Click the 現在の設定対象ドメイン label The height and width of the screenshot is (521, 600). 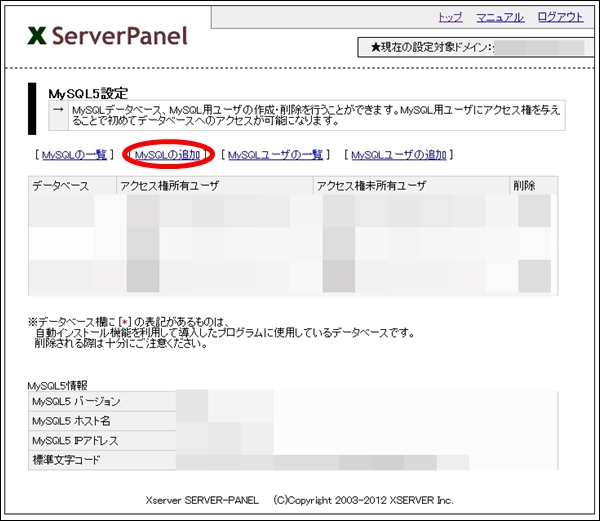(x=432, y=47)
